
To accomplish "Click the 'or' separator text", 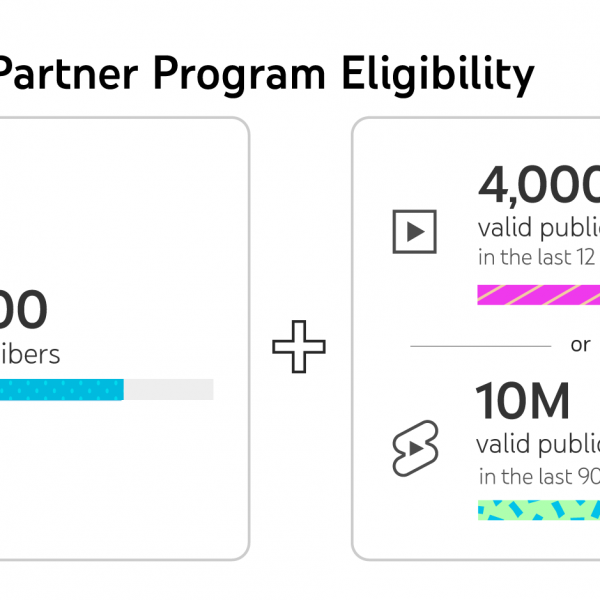I will pyautogui.click(x=580, y=345).
